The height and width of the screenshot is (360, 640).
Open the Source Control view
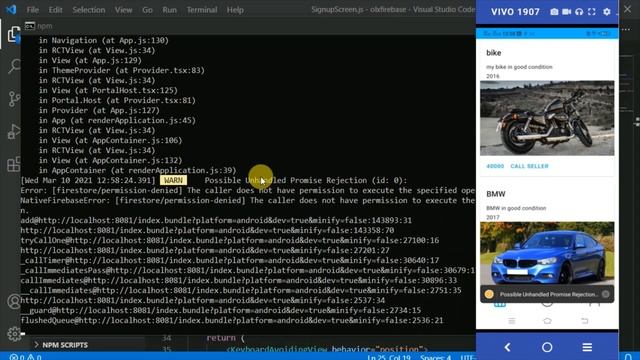(x=13, y=99)
